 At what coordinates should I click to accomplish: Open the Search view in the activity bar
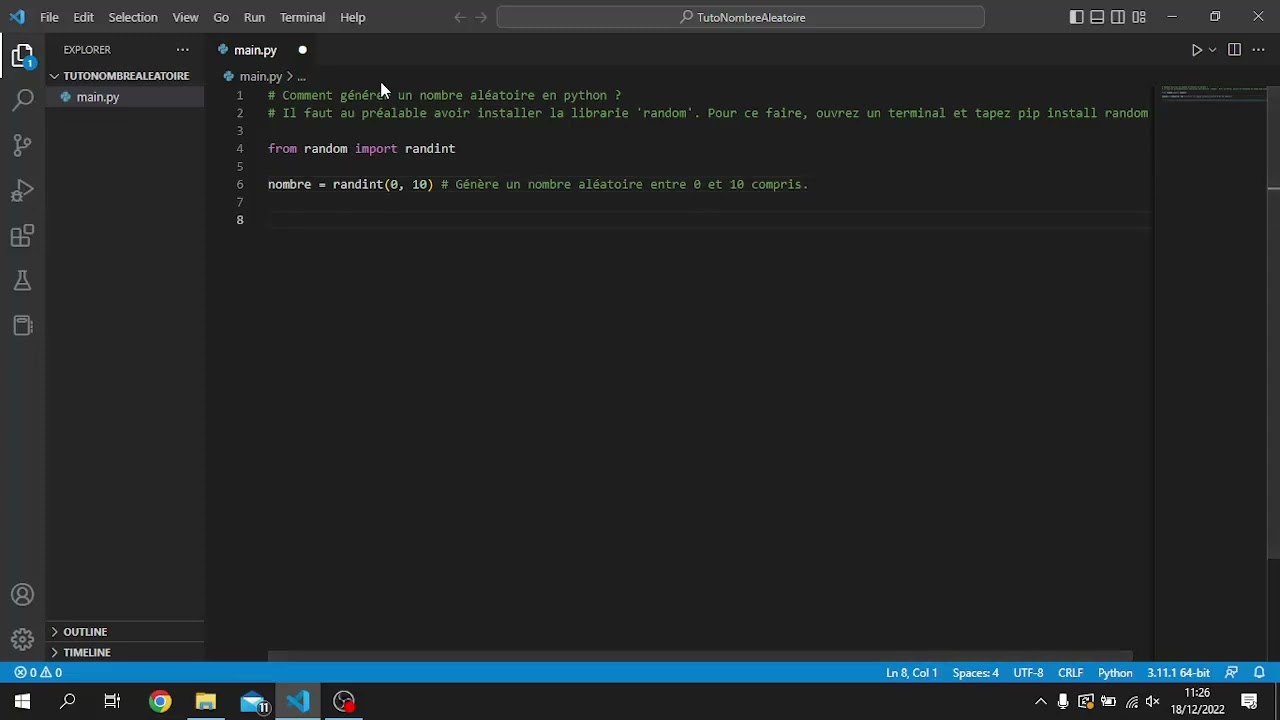point(22,100)
